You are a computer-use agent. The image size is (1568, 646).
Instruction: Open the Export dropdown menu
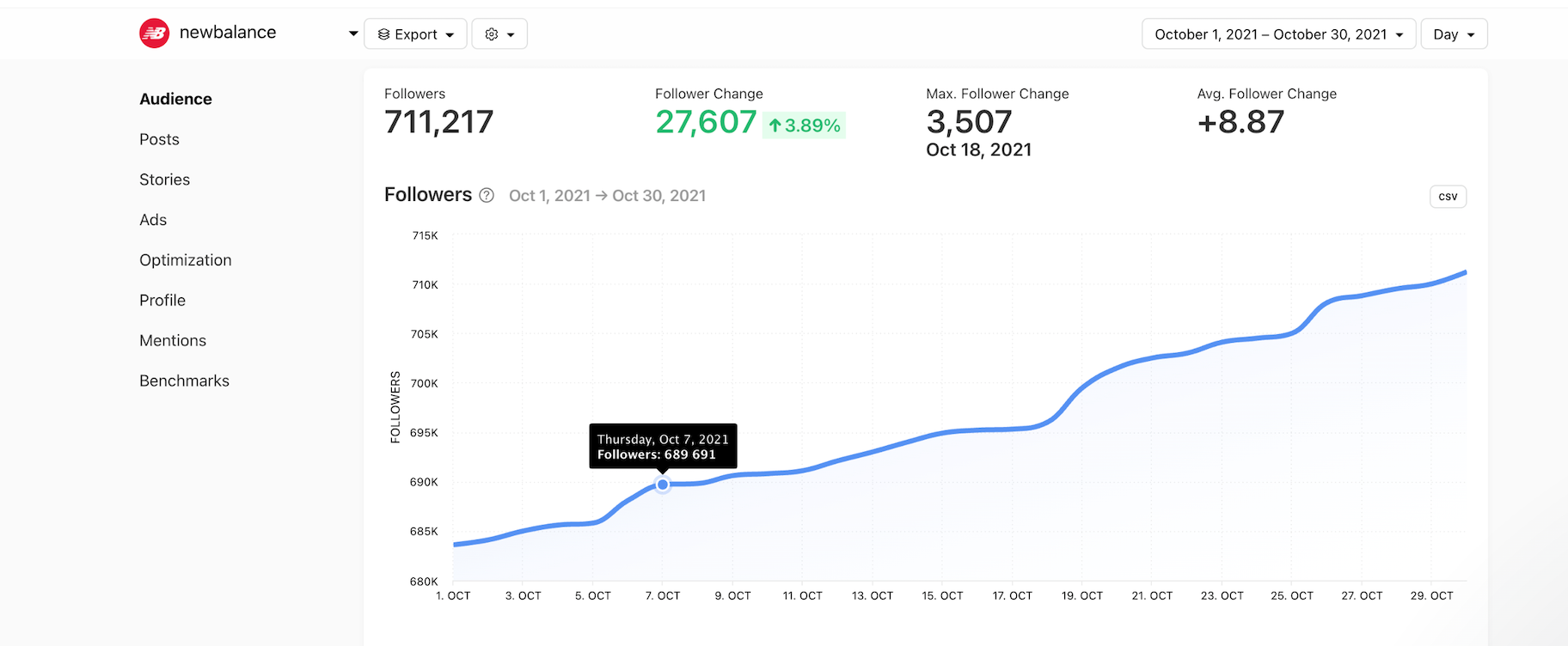(x=416, y=34)
